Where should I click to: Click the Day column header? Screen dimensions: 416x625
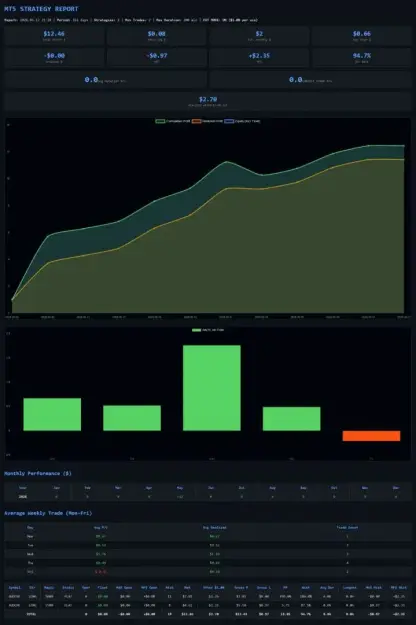[30, 527]
